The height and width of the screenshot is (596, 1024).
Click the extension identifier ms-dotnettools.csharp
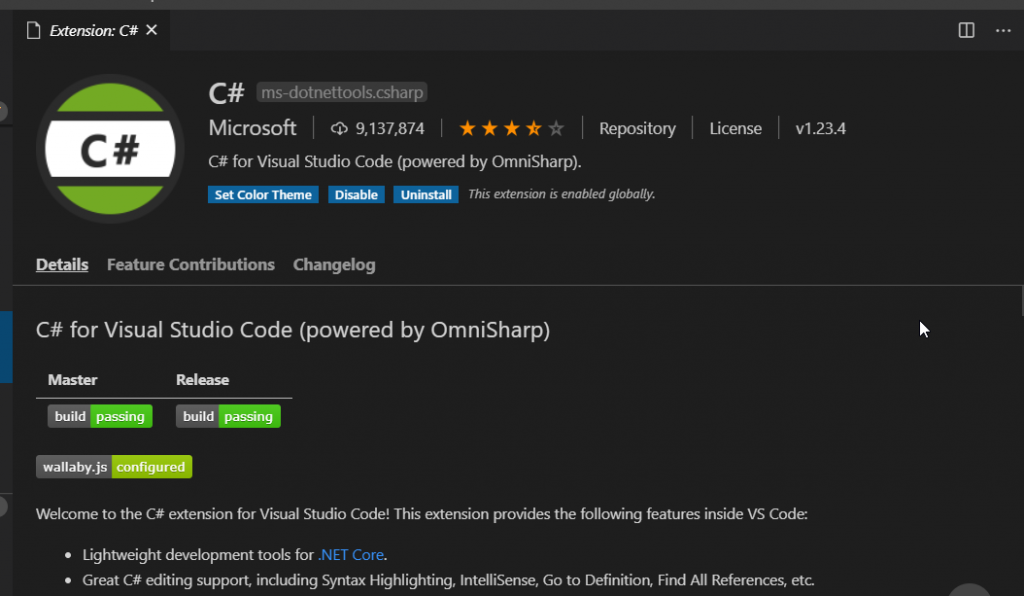[x=342, y=93]
